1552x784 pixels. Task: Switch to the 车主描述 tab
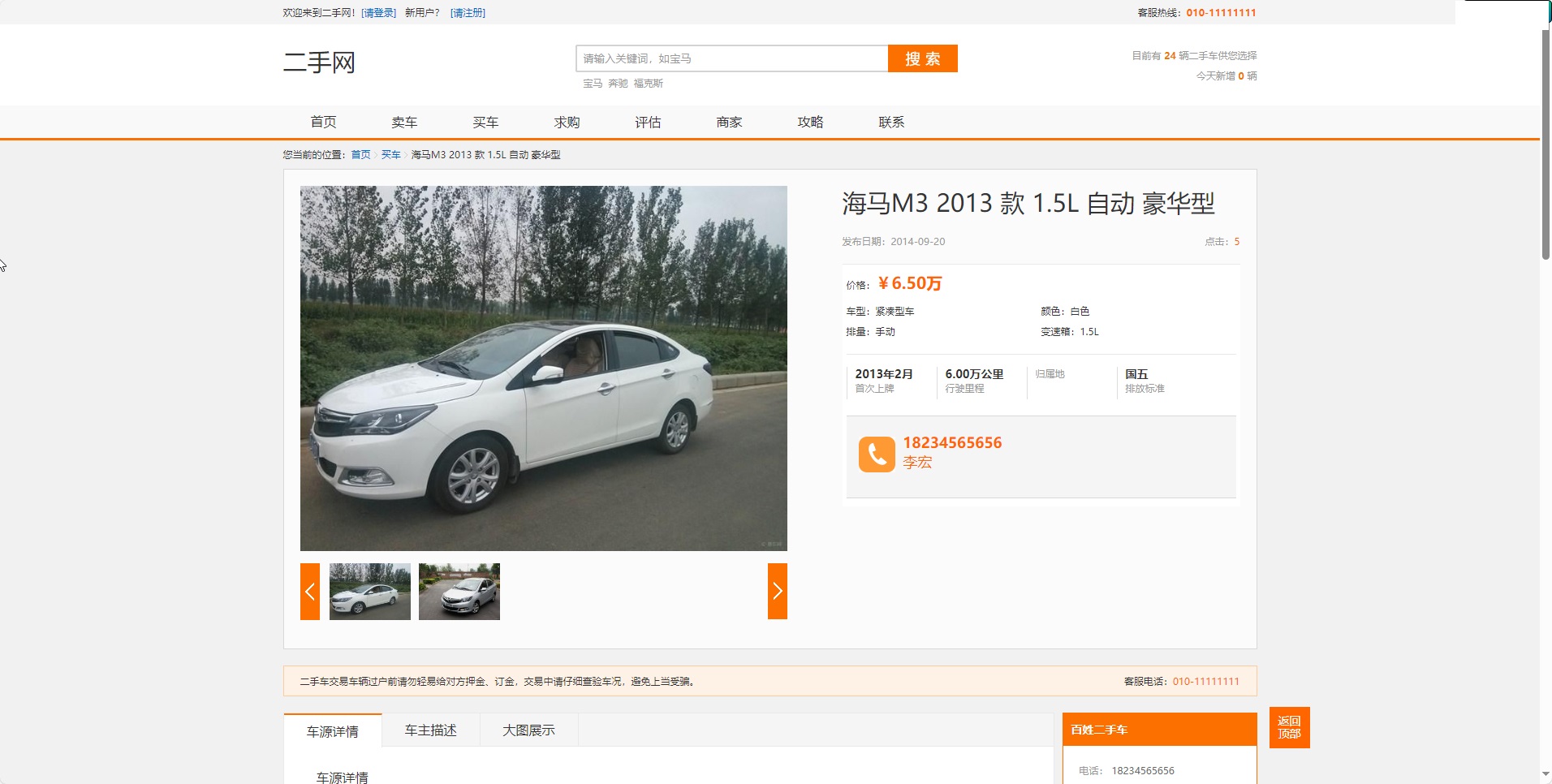430,730
